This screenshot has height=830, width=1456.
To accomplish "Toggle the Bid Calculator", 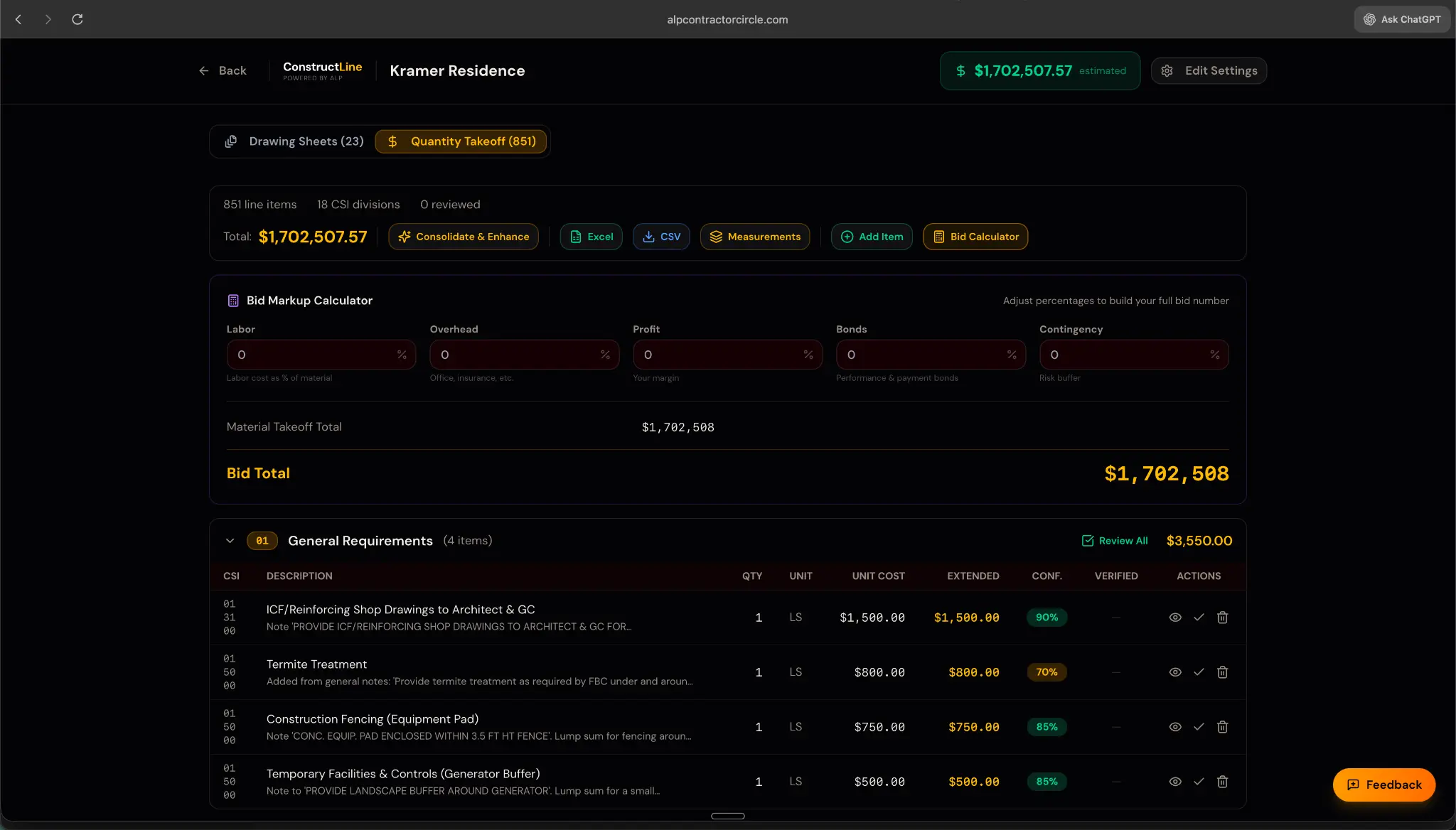I will point(975,237).
